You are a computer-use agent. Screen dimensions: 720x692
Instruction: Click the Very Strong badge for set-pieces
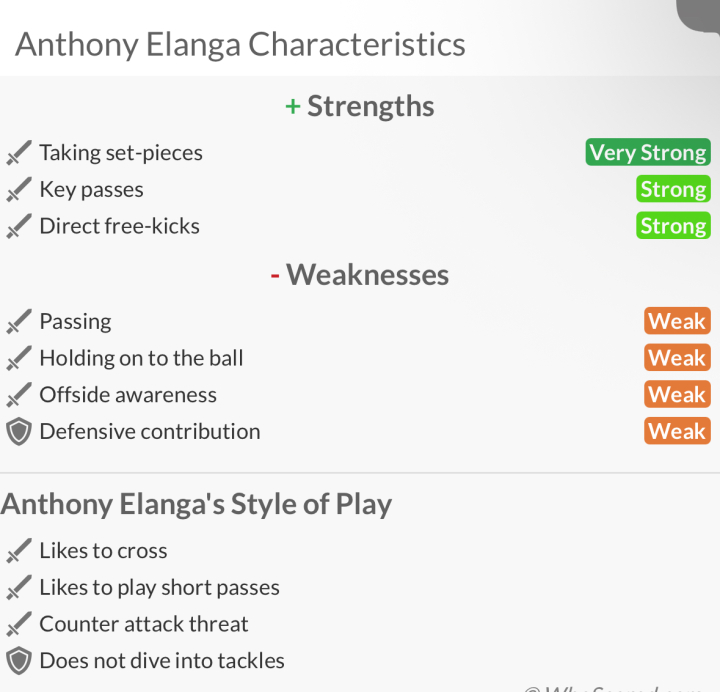[x=648, y=152]
